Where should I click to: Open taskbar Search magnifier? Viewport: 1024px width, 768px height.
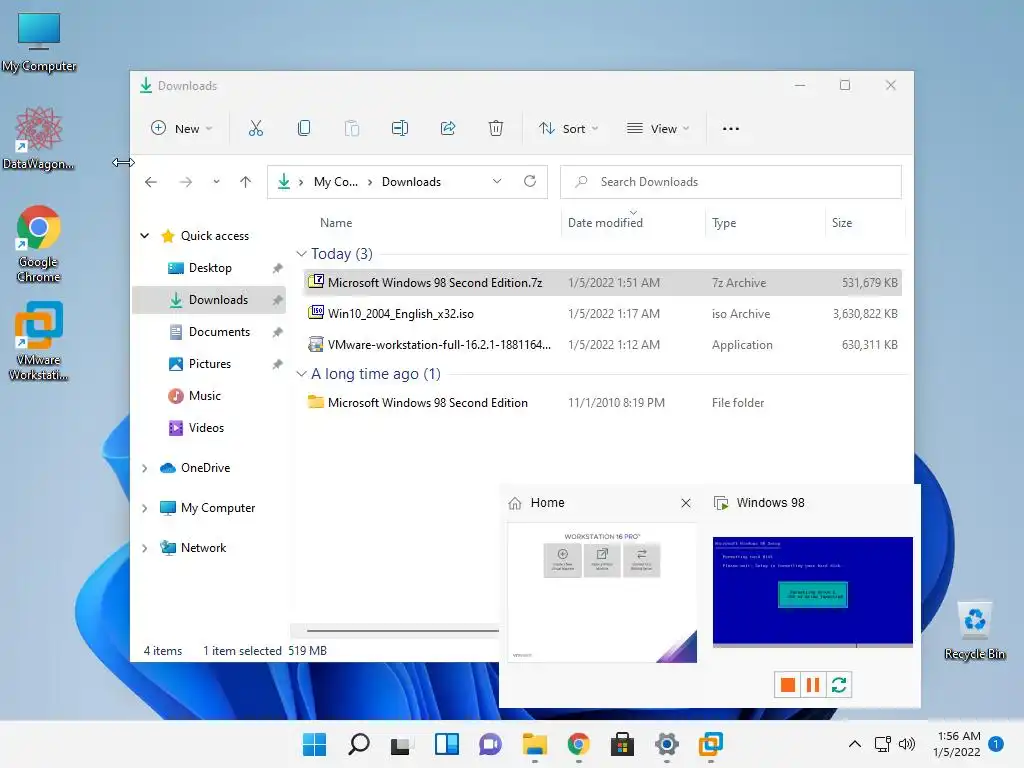coord(359,744)
